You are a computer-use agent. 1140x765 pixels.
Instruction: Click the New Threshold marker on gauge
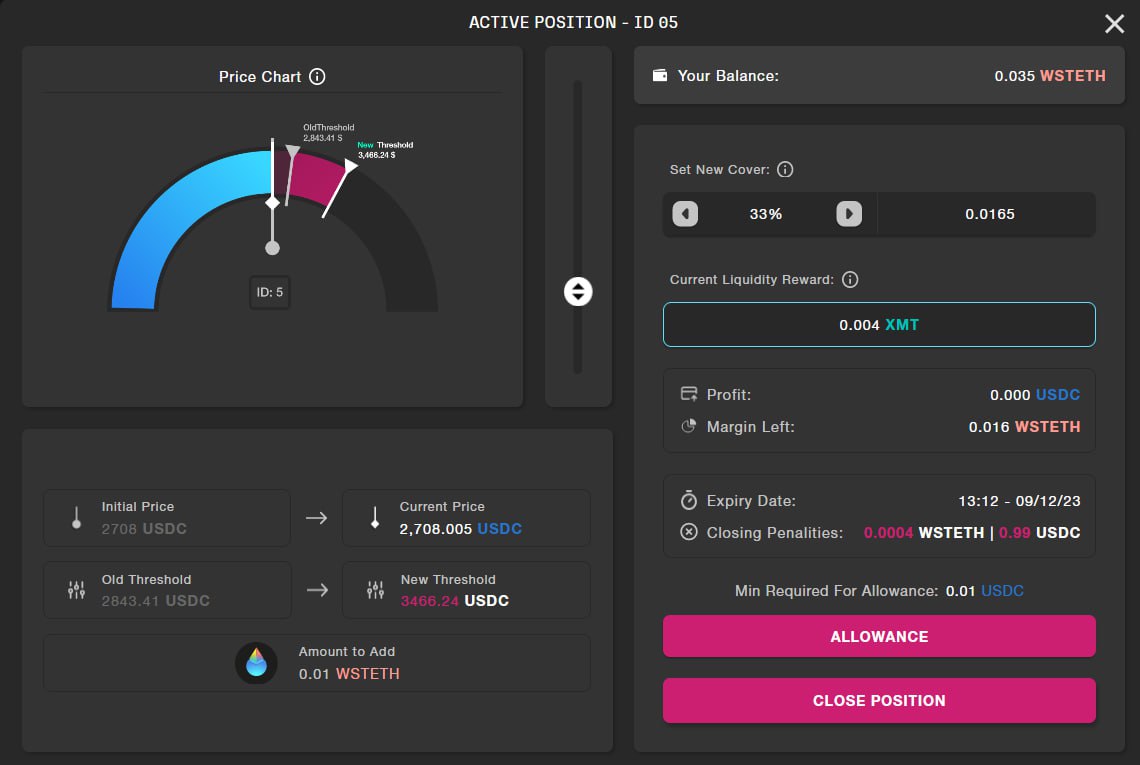click(349, 167)
